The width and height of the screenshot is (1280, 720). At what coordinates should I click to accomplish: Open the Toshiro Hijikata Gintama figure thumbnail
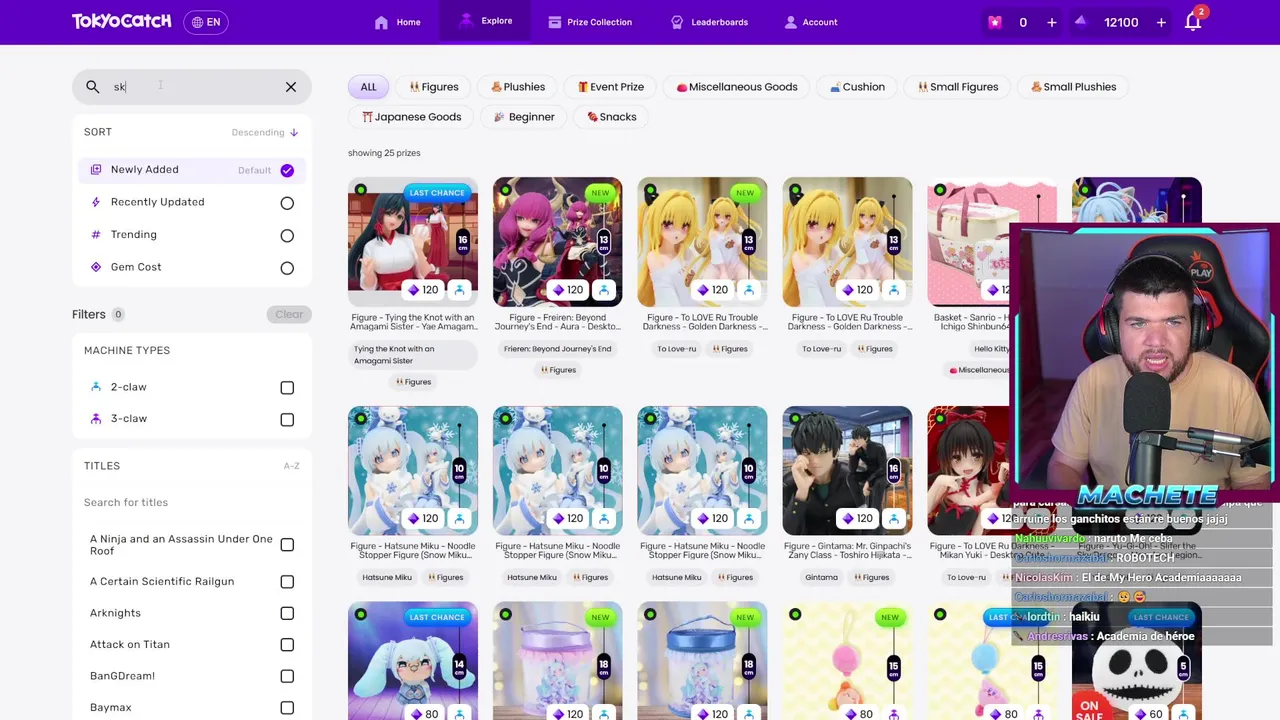point(848,470)
